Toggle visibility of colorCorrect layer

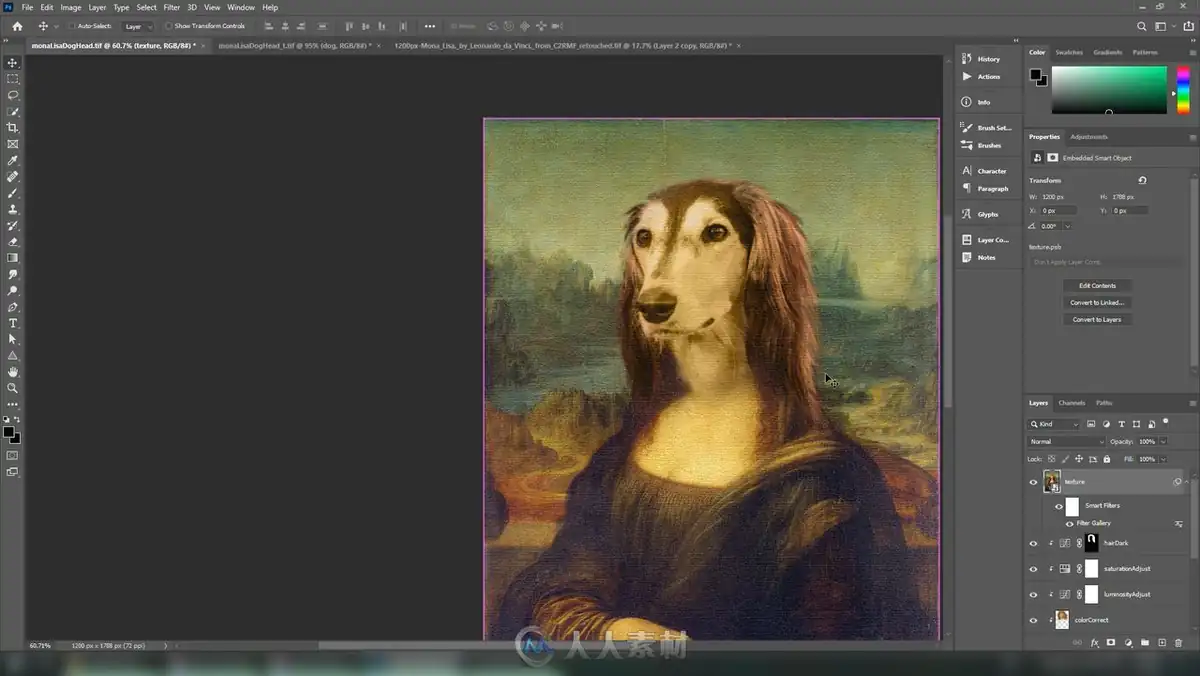coord(1033,620)
